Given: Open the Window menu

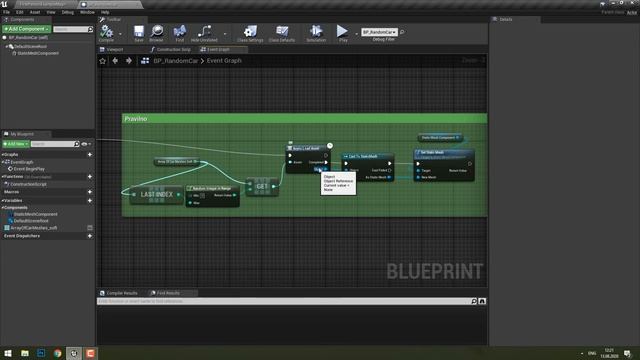Looking at the screenshot, I should coord(87,12).
